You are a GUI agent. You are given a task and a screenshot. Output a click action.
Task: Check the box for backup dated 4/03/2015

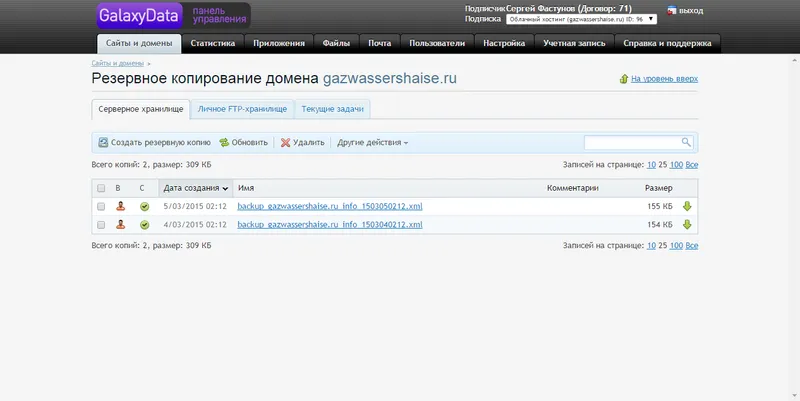pyautogui.click(x=101, y=225)
